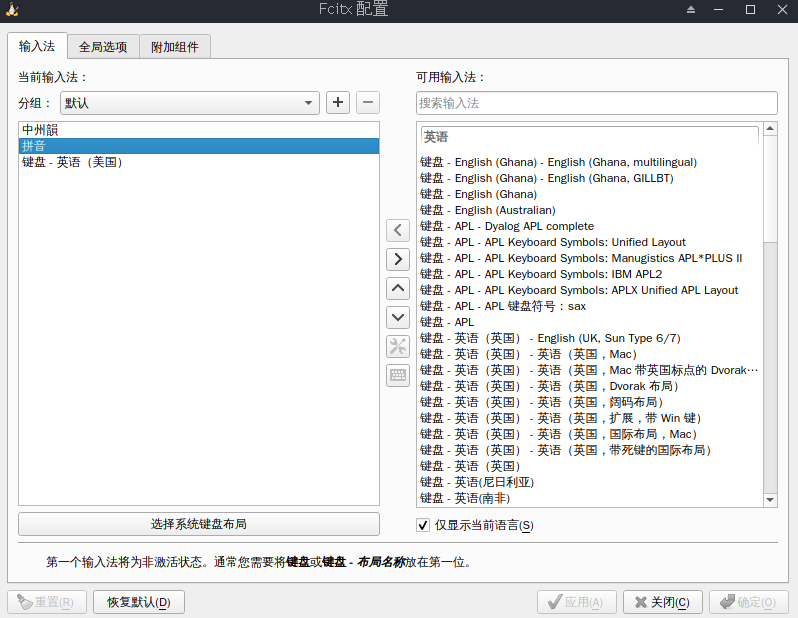Click the keep-above arrow icon in title bar
Image resolution: width=798 pixels, height=618 pixels.
coord(691,10)
